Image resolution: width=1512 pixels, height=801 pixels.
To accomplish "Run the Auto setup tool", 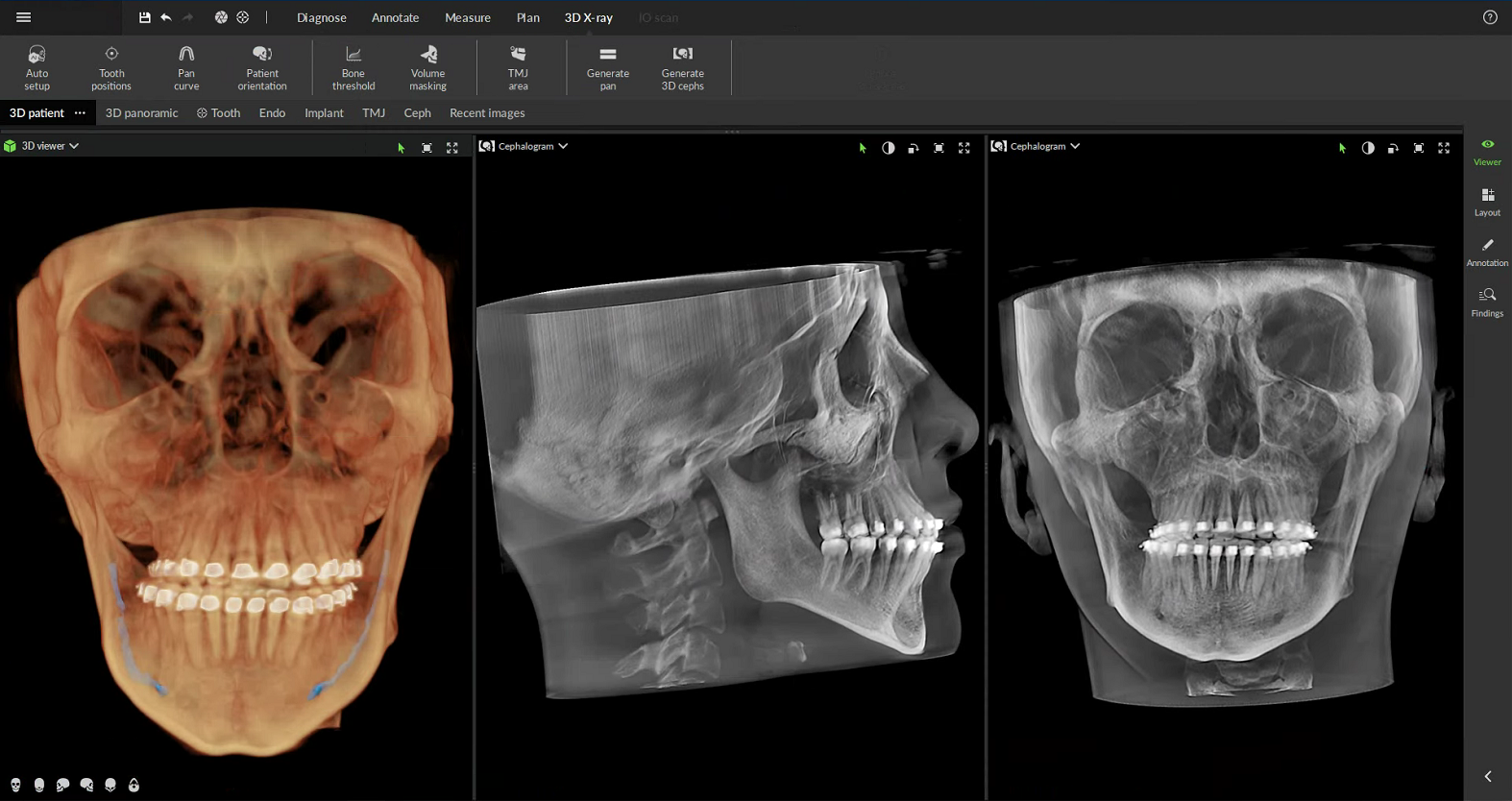I will 37,67.
